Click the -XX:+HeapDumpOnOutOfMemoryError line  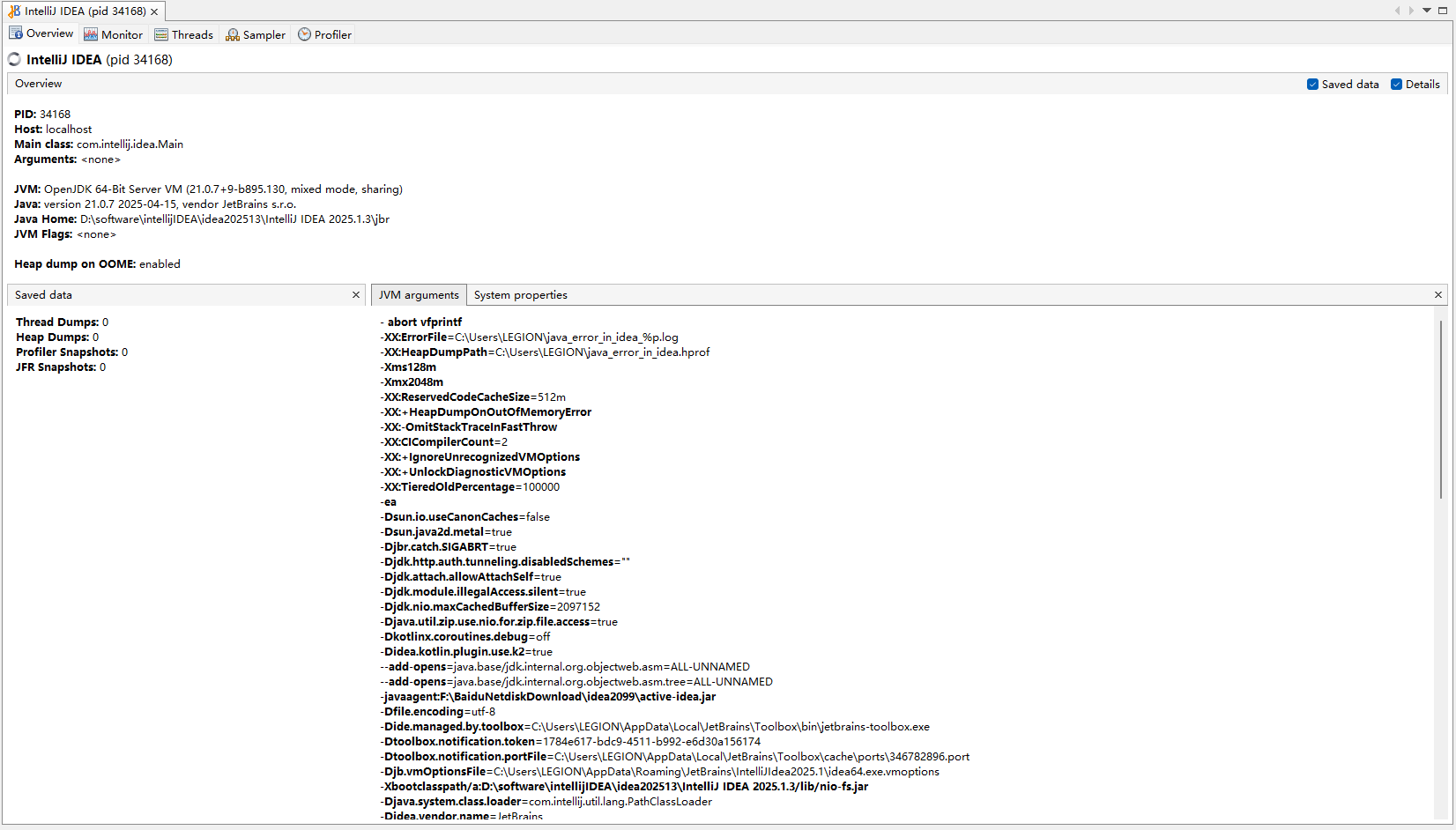pyautogui.click(x=486, y=412)
